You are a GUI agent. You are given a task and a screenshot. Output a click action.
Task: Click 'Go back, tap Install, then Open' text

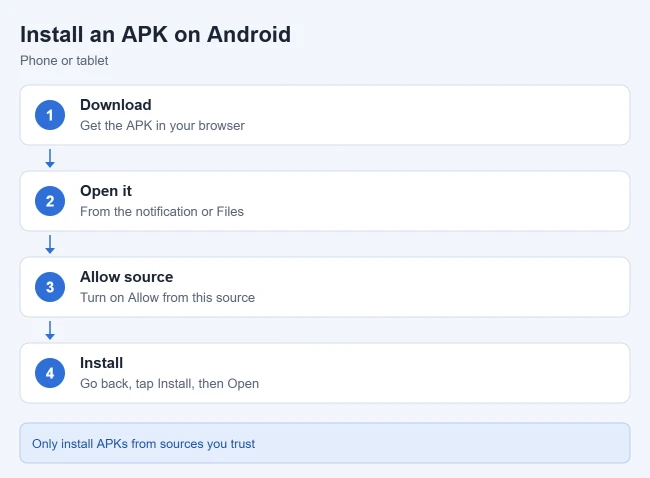[x=170, y=383]
